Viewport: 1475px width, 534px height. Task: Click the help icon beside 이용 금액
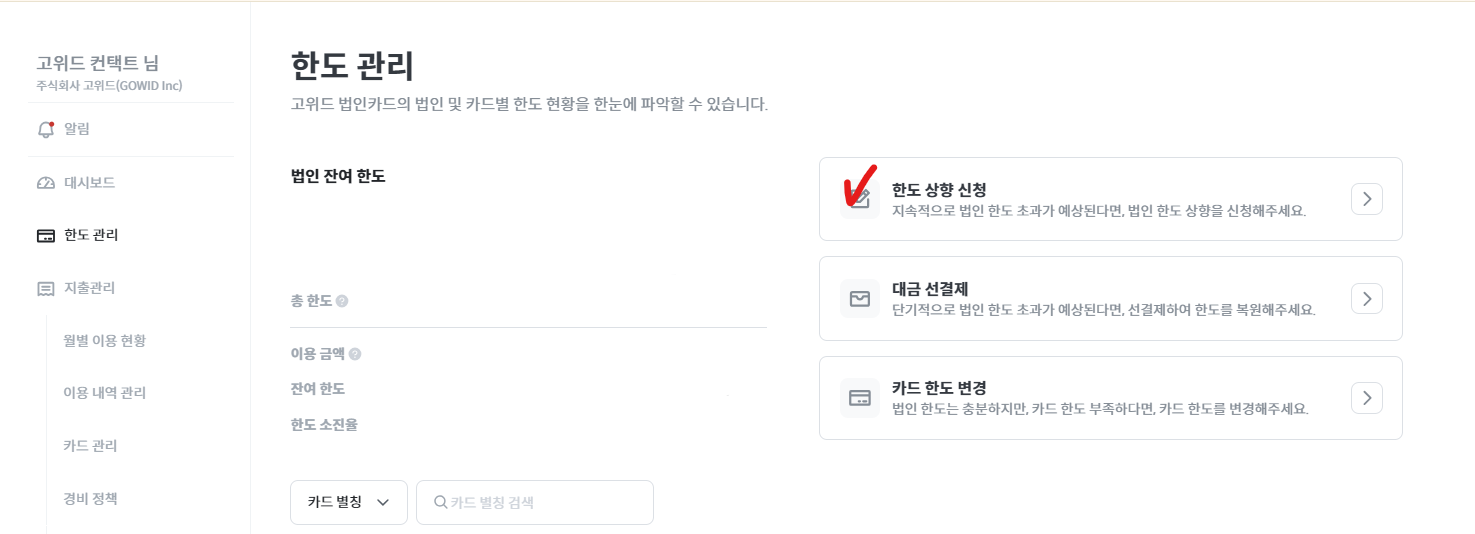355,354
